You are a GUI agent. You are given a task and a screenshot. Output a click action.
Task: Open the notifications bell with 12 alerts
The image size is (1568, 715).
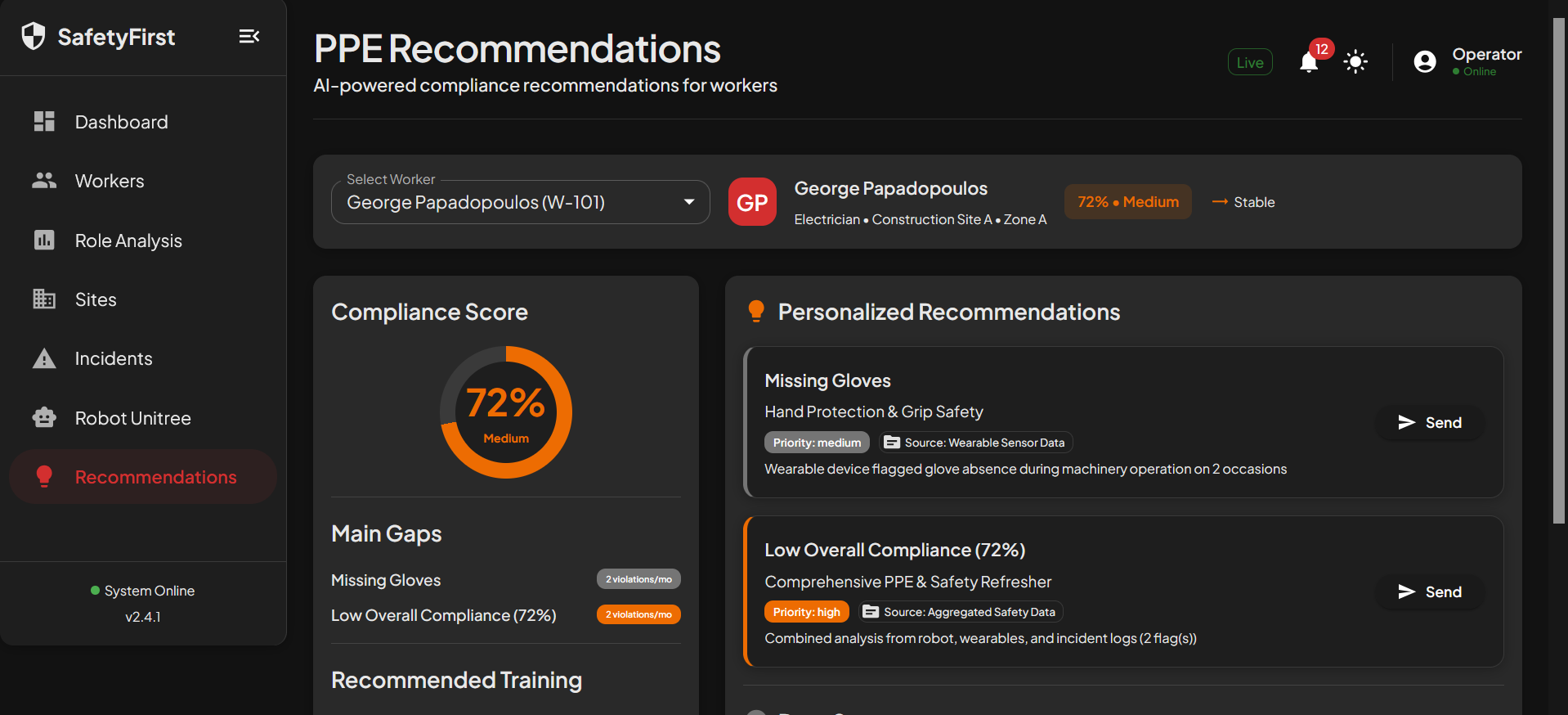(1310, 62)
